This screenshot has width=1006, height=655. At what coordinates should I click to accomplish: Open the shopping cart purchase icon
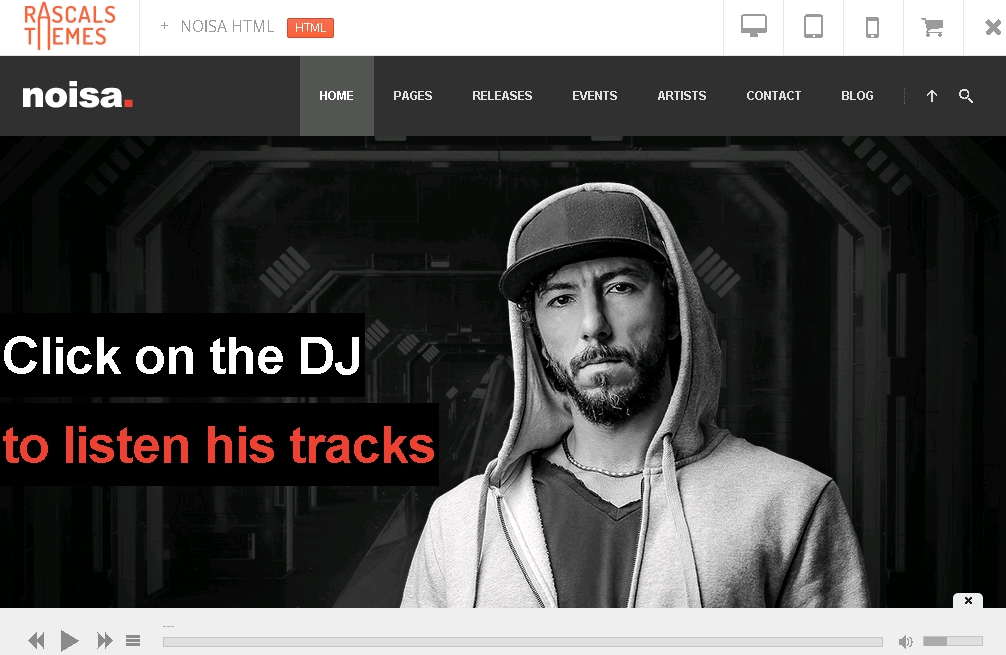click(932, 27)
